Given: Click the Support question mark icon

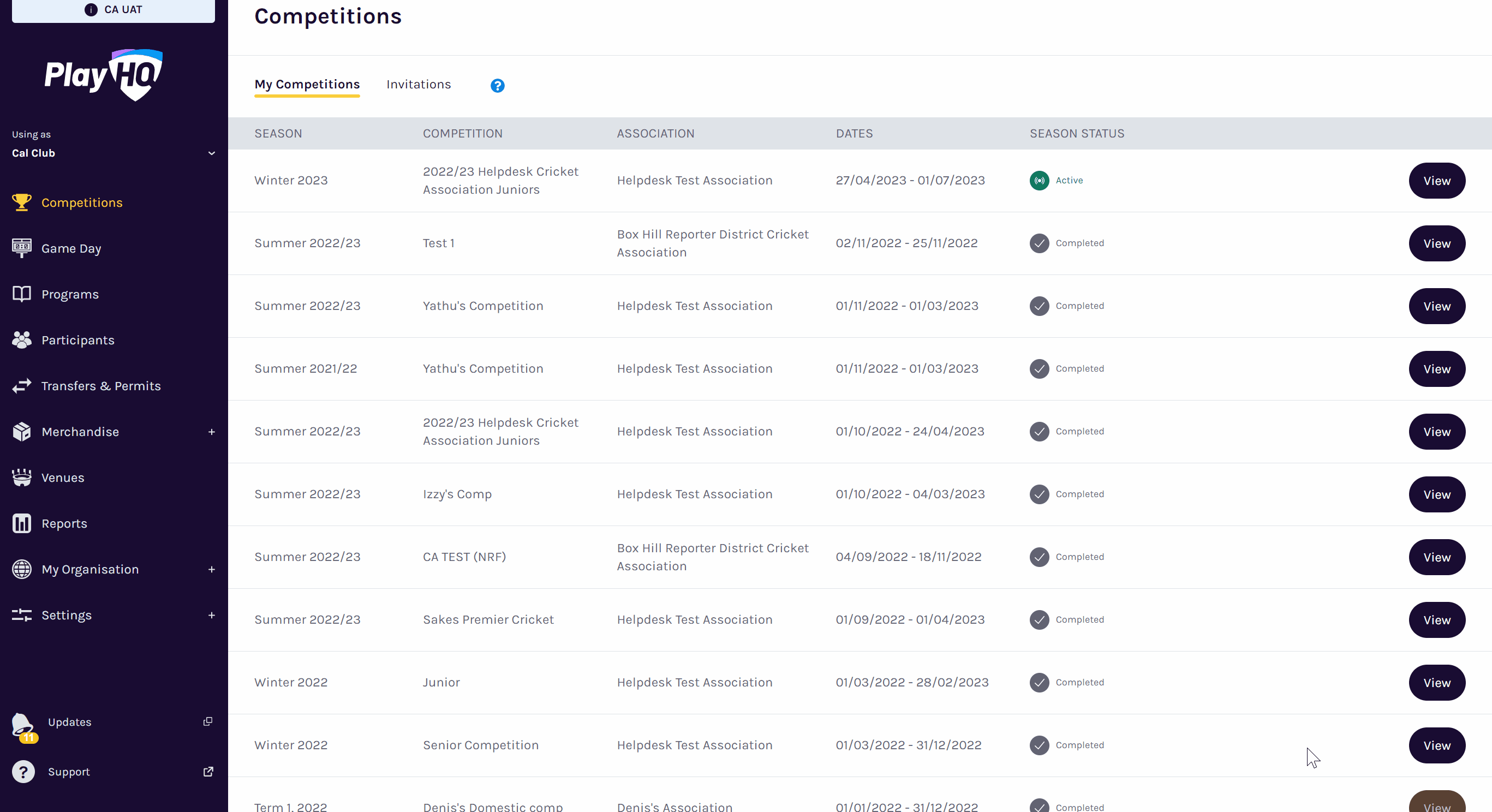Looking at the screenshot, I should [24, 772].
